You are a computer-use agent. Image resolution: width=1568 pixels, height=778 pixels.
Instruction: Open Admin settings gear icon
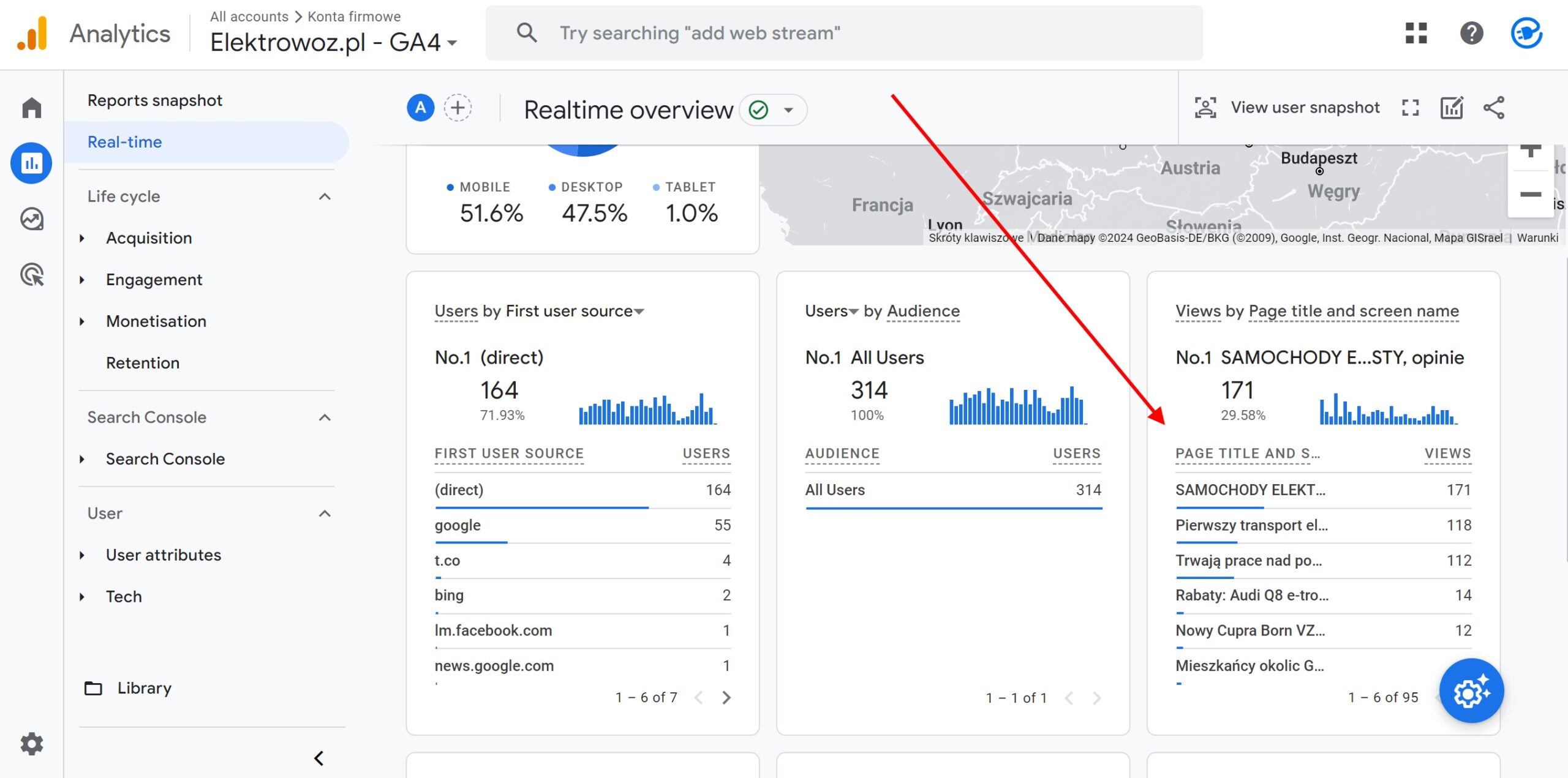click(x=32, y=744)
